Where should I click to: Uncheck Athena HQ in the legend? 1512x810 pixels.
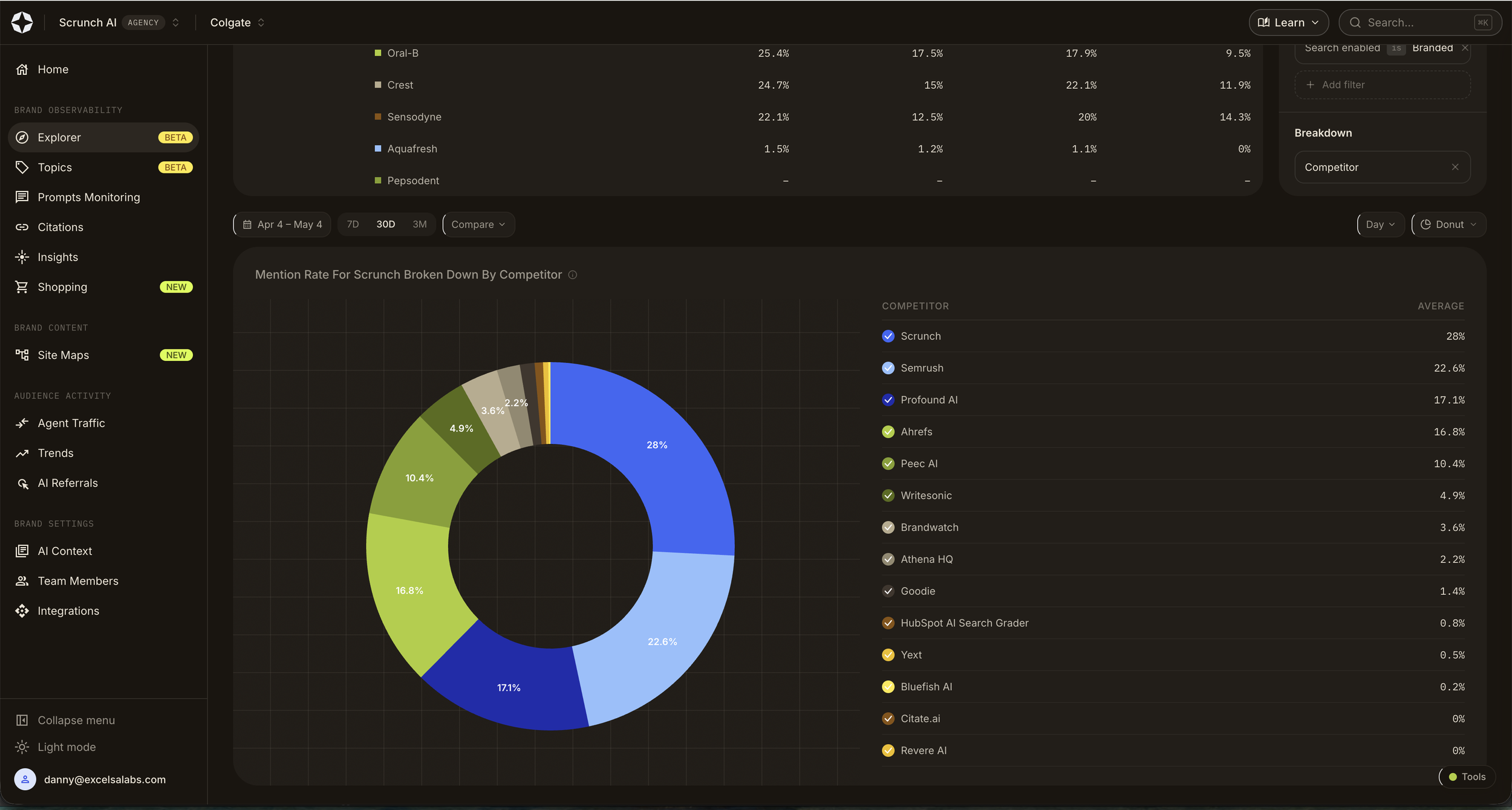click(x=888, y=560)
